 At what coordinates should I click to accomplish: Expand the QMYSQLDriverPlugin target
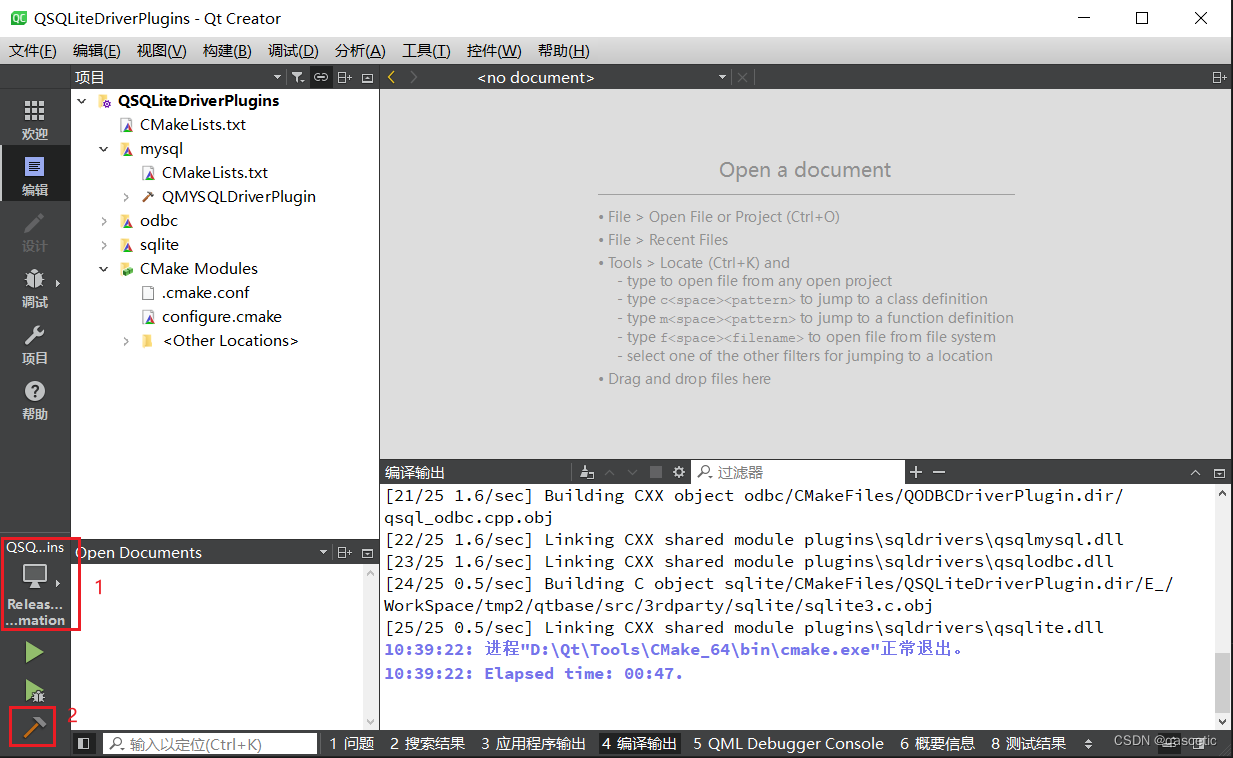(x=126, y=197)
